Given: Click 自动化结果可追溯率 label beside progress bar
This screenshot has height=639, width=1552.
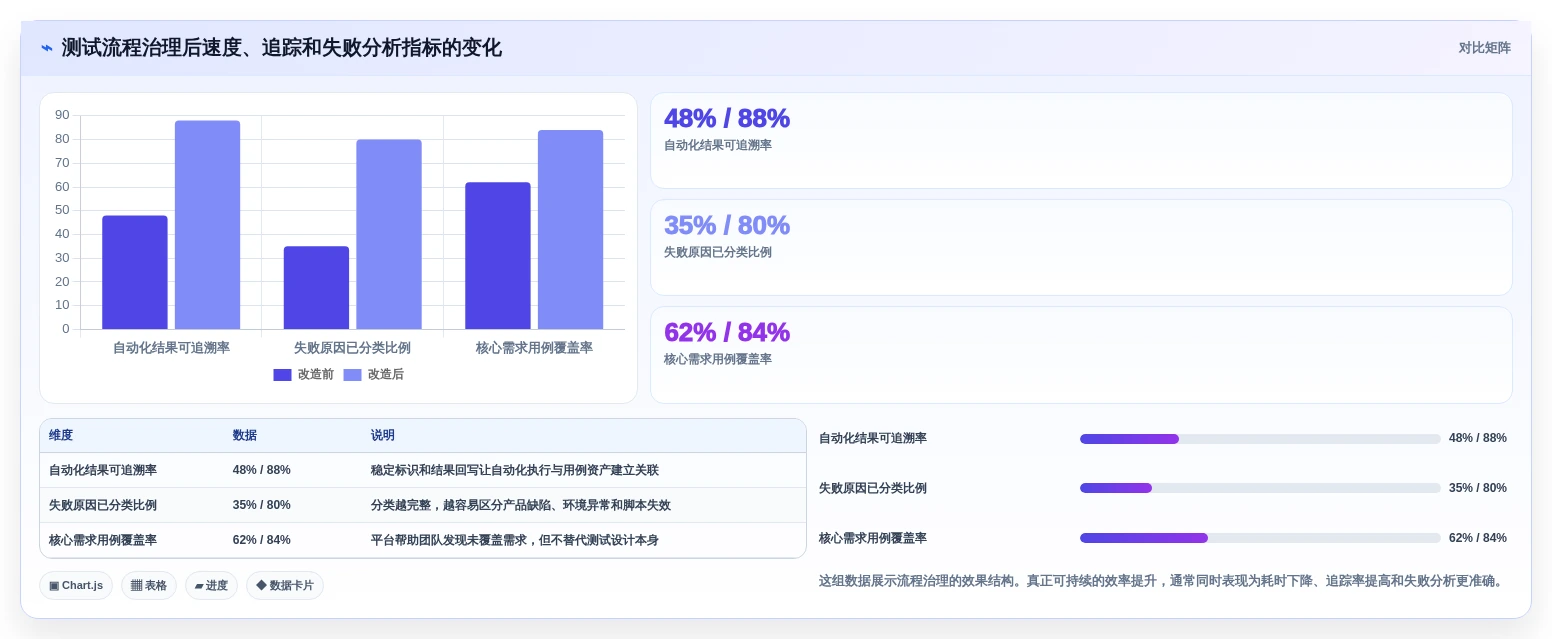Looking at the screenshot, I should coord(873,438).
